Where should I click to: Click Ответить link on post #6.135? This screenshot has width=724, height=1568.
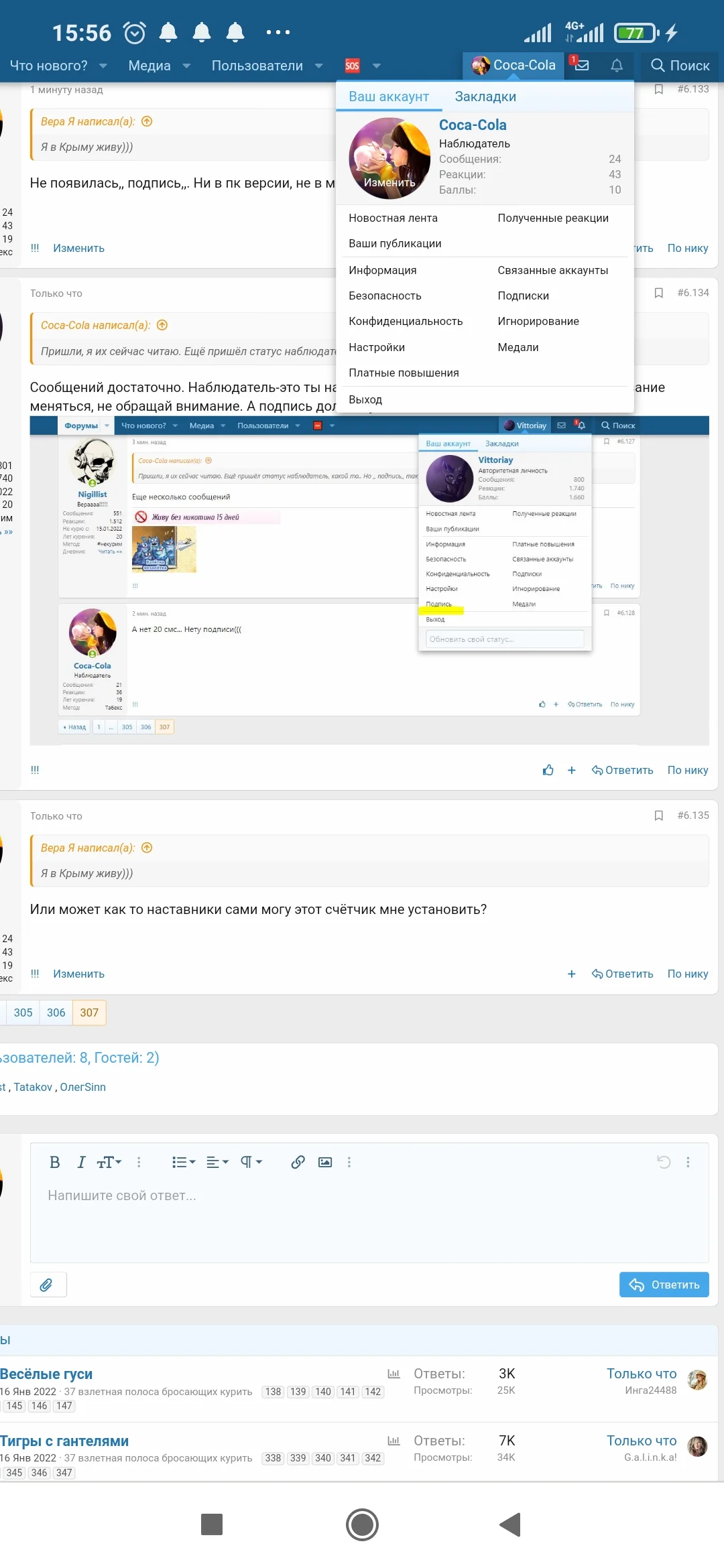(x=623, y=974)
